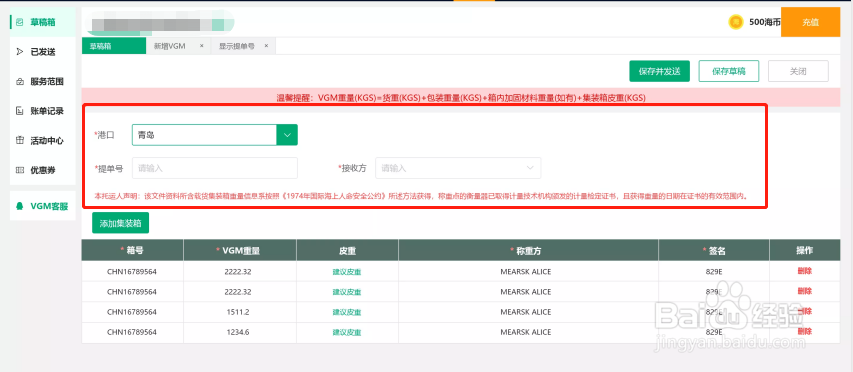Click 删除 in the 1511.2 row

coord(804,311)
